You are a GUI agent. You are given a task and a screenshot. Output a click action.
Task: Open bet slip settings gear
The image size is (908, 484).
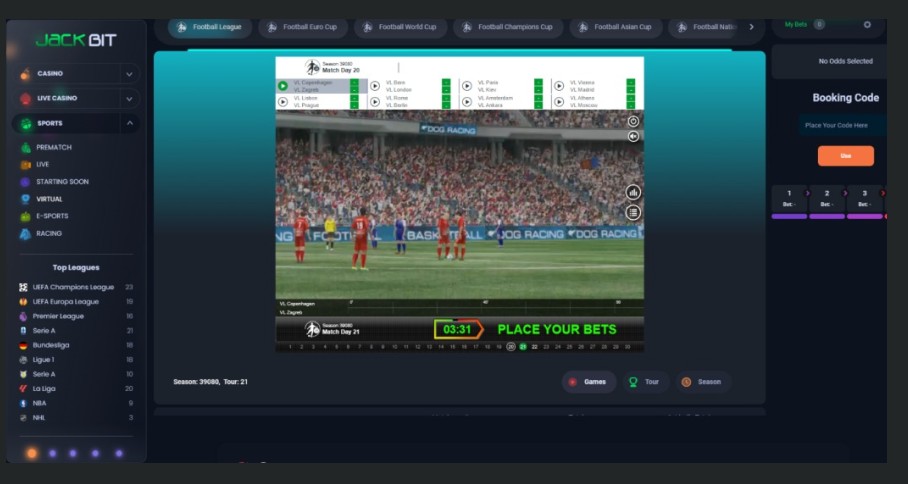pos(867,24)
